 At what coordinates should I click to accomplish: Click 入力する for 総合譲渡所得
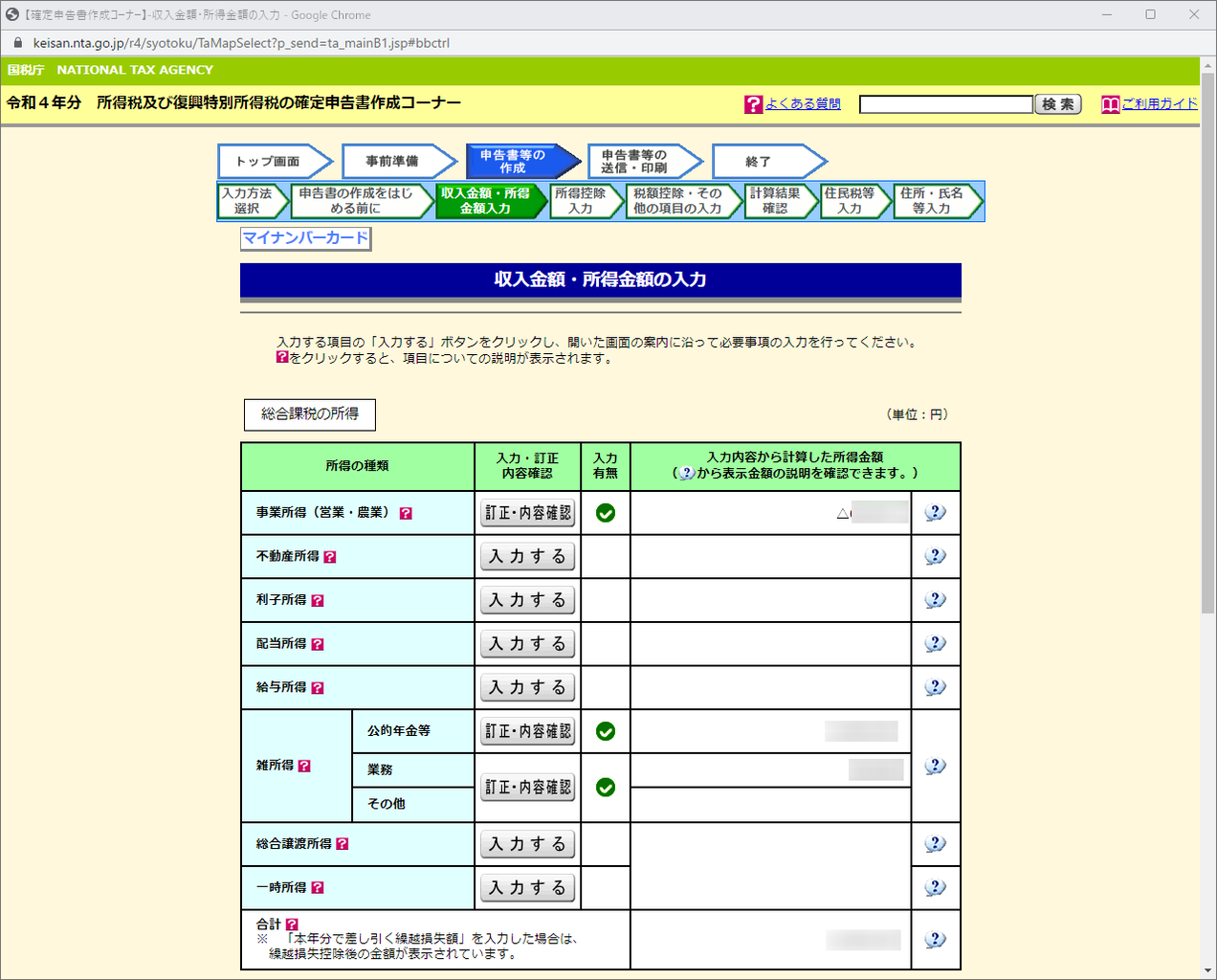(x=528, y=844)
